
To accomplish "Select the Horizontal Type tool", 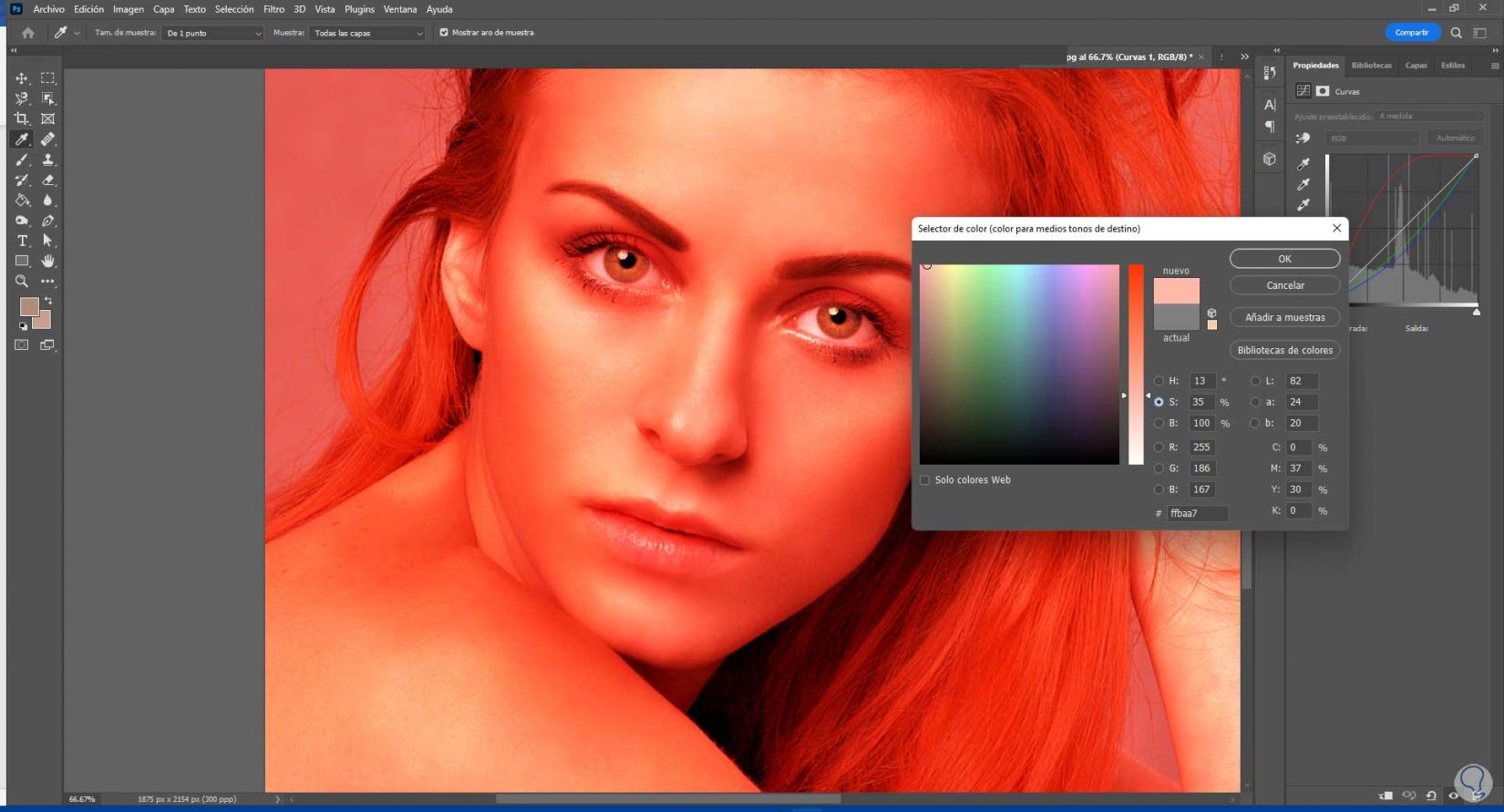I will tap(22, 241).
